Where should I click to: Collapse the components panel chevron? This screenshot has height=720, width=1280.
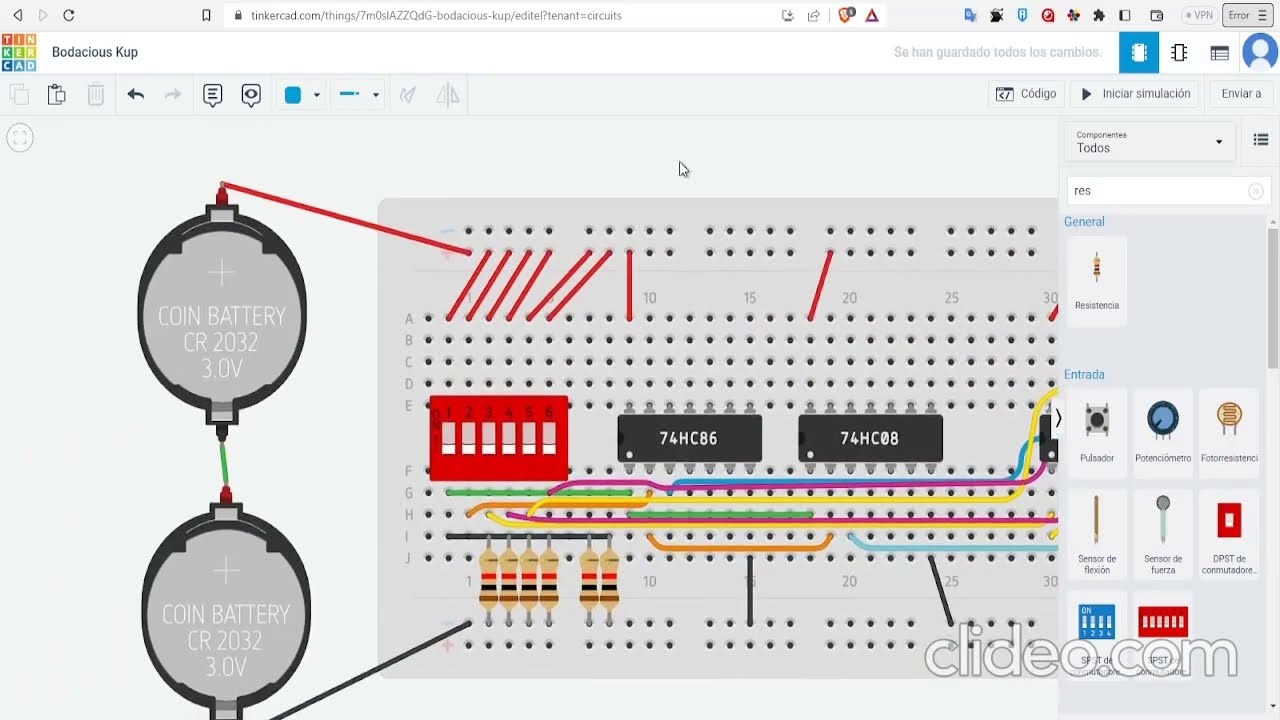coord(1058,418)
